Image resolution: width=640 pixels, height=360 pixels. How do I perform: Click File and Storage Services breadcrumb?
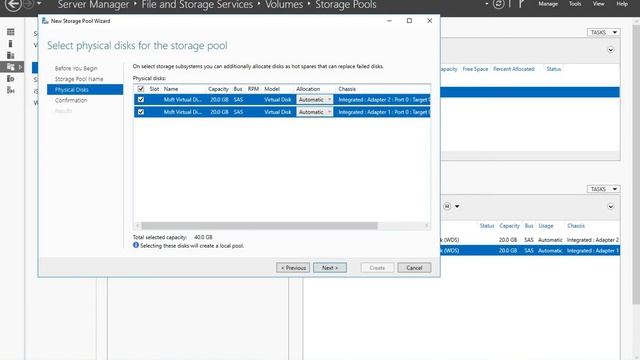(x=197, y=5)
